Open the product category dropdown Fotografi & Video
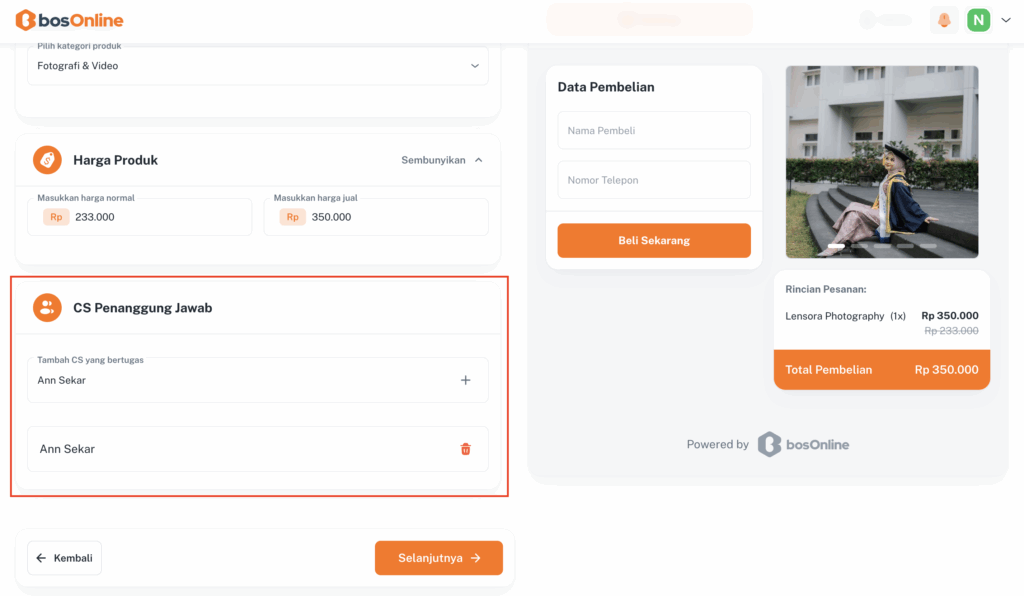Viewport: 1024px width, 596px height. coord(257,66)
